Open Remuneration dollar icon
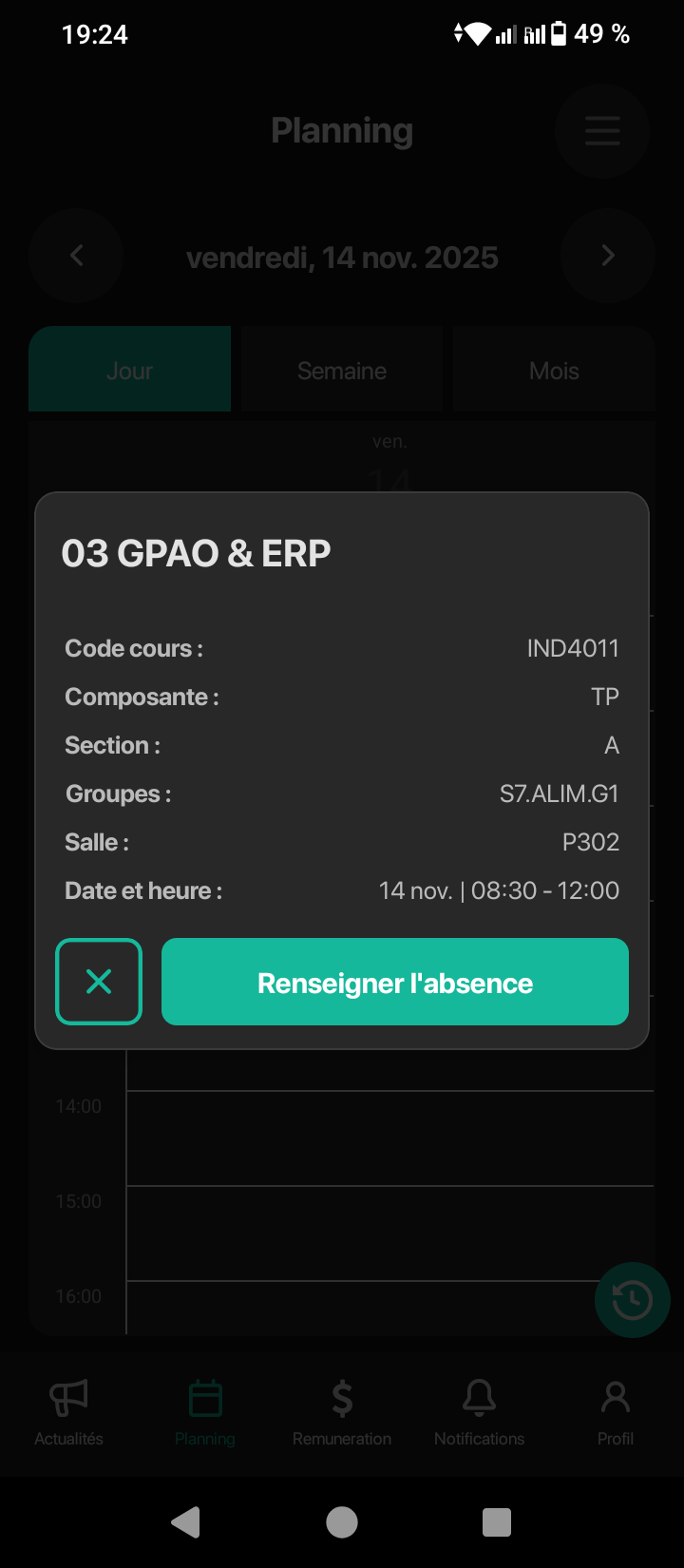The image size is (684, 1568). coord(342,1400)
